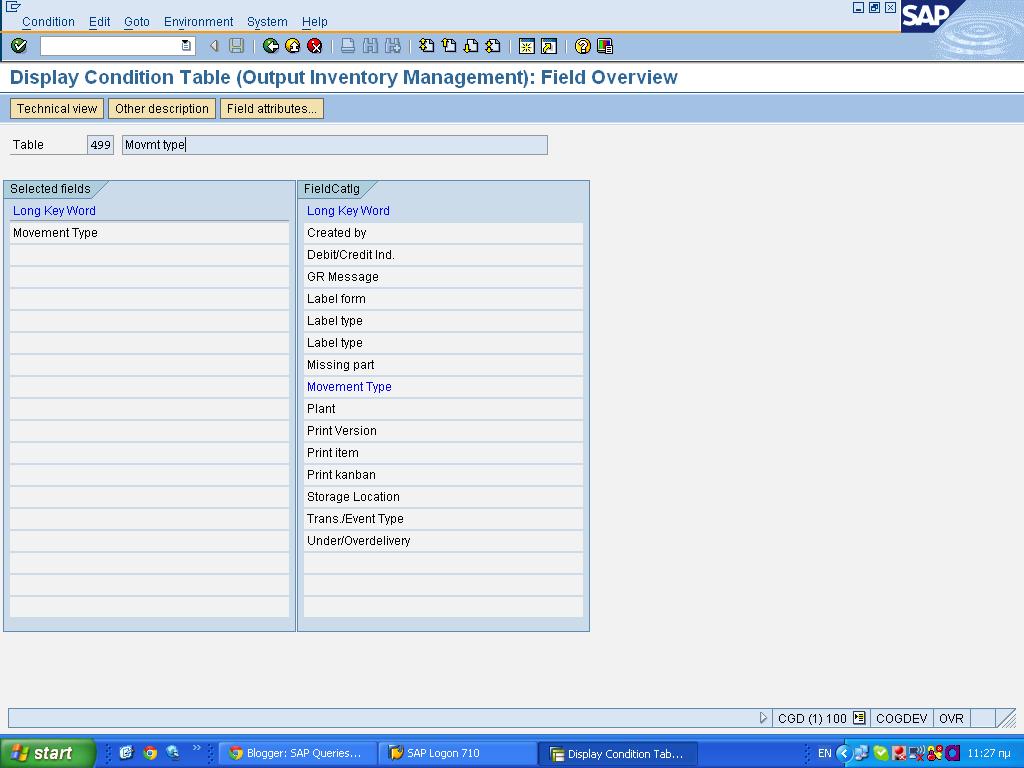This screenshot has width=1024, height=768.
Task: Select Plant in field catalog
Action: tap(443, 409)
